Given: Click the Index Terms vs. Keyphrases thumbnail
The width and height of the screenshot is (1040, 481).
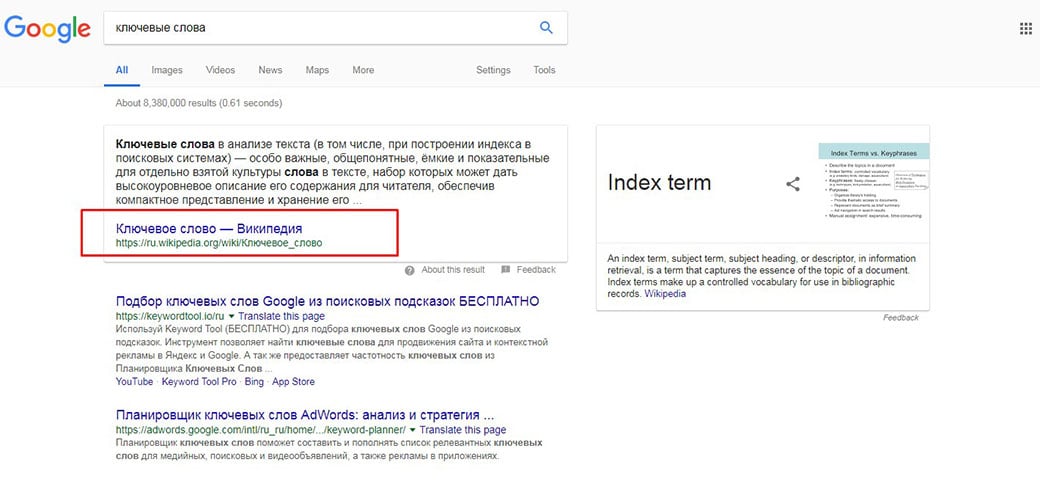Looking at the screenshot, I should click(x=873, y=183).
